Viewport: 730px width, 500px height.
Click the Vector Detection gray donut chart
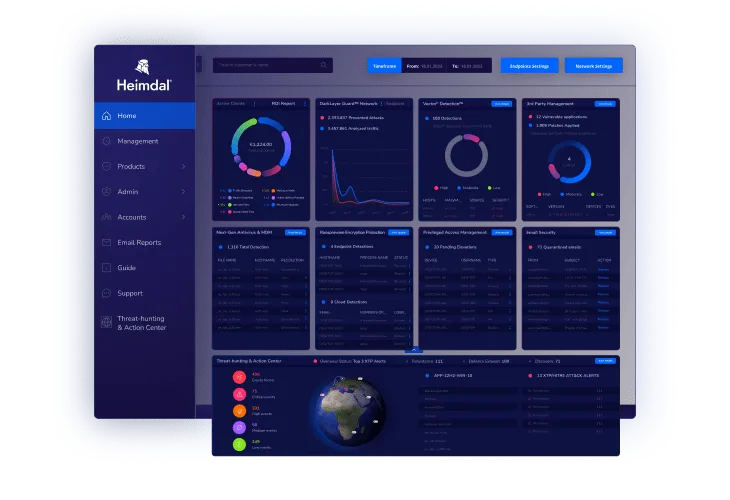(x=466, y=155)
